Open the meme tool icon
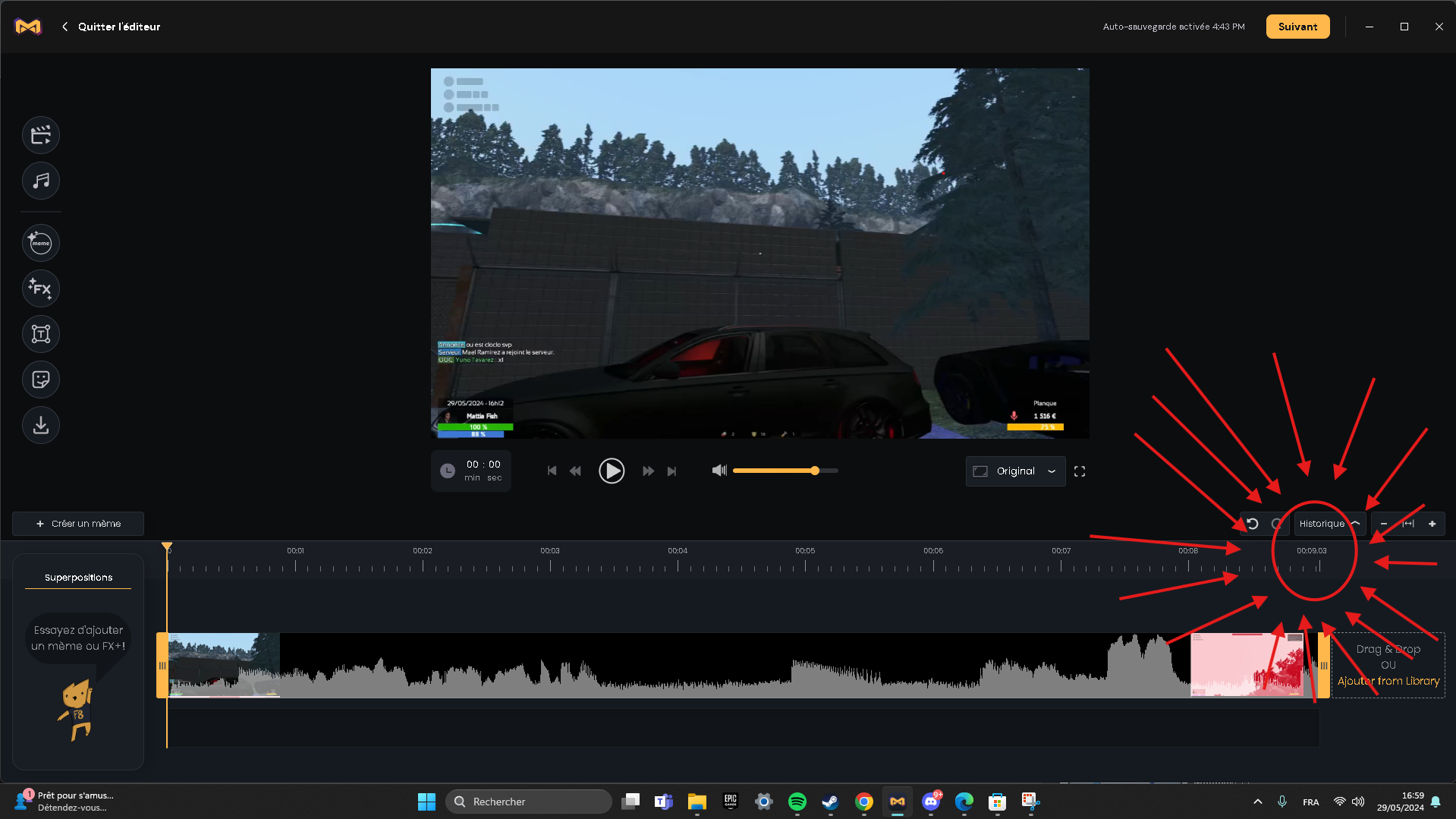The image size is (1456, 819). (41, 243)
